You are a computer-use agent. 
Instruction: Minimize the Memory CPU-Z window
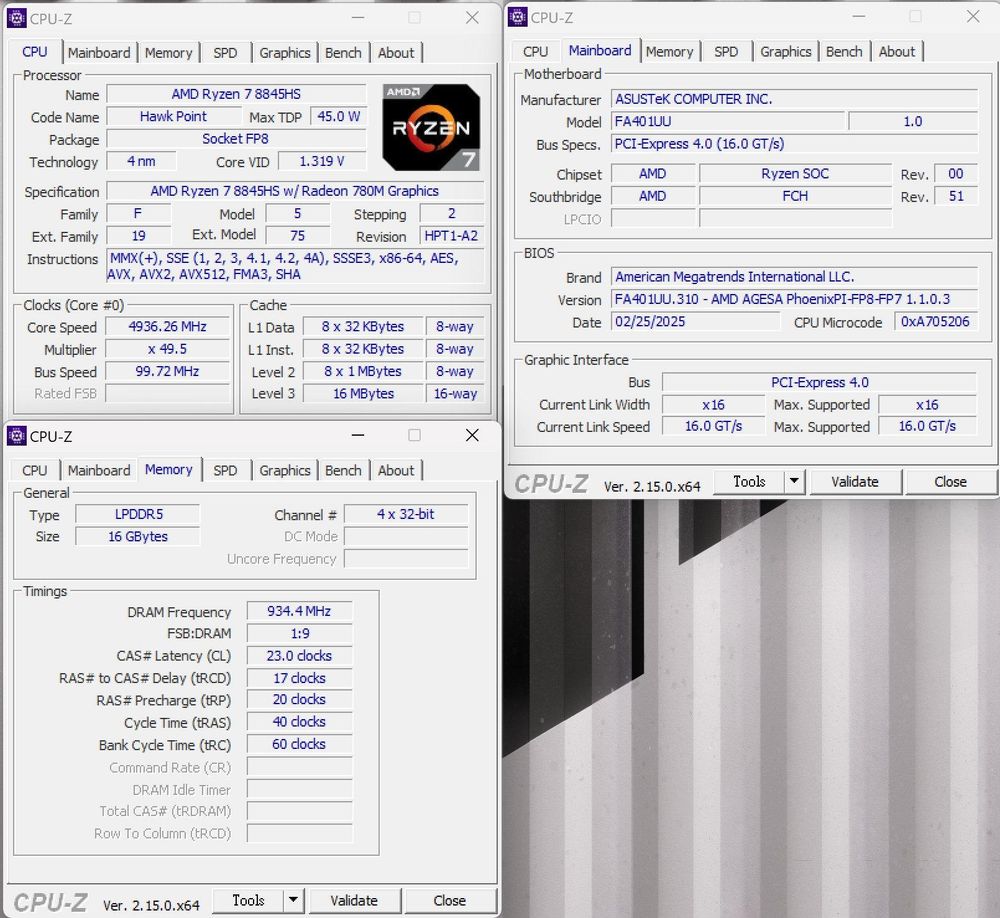tap(358, 436)
